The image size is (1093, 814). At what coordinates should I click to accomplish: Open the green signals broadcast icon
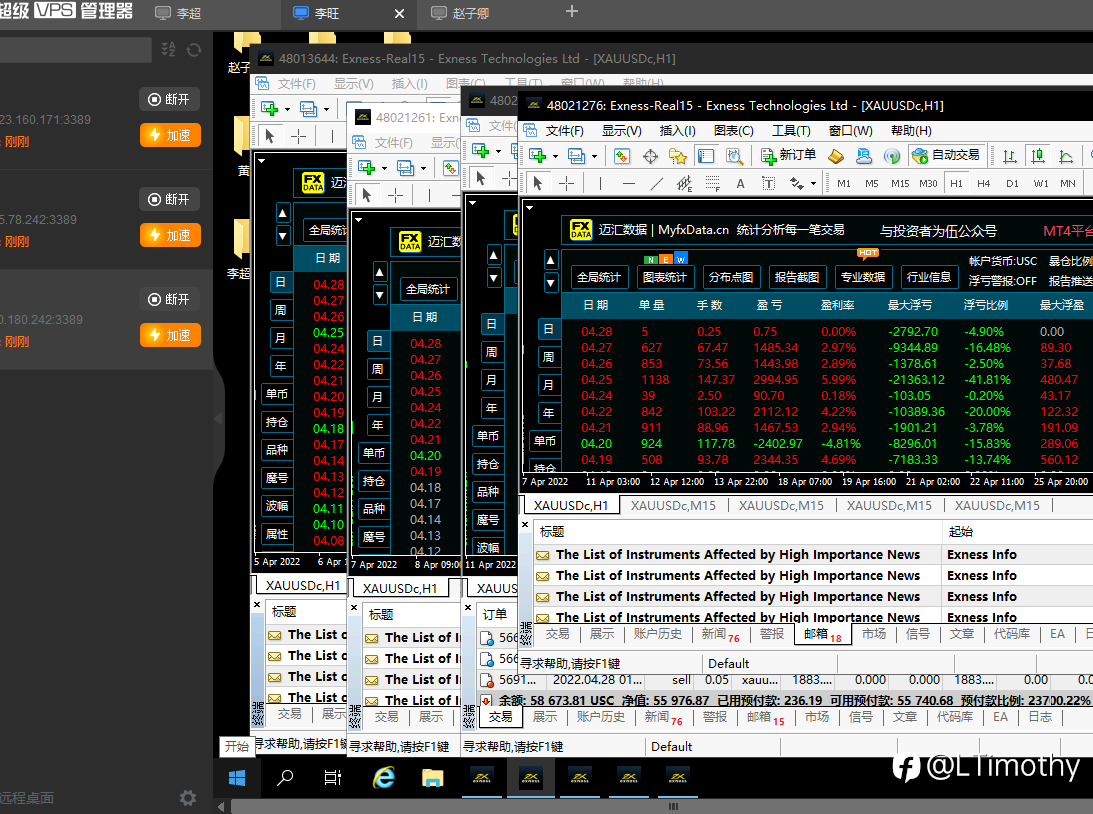892,156
